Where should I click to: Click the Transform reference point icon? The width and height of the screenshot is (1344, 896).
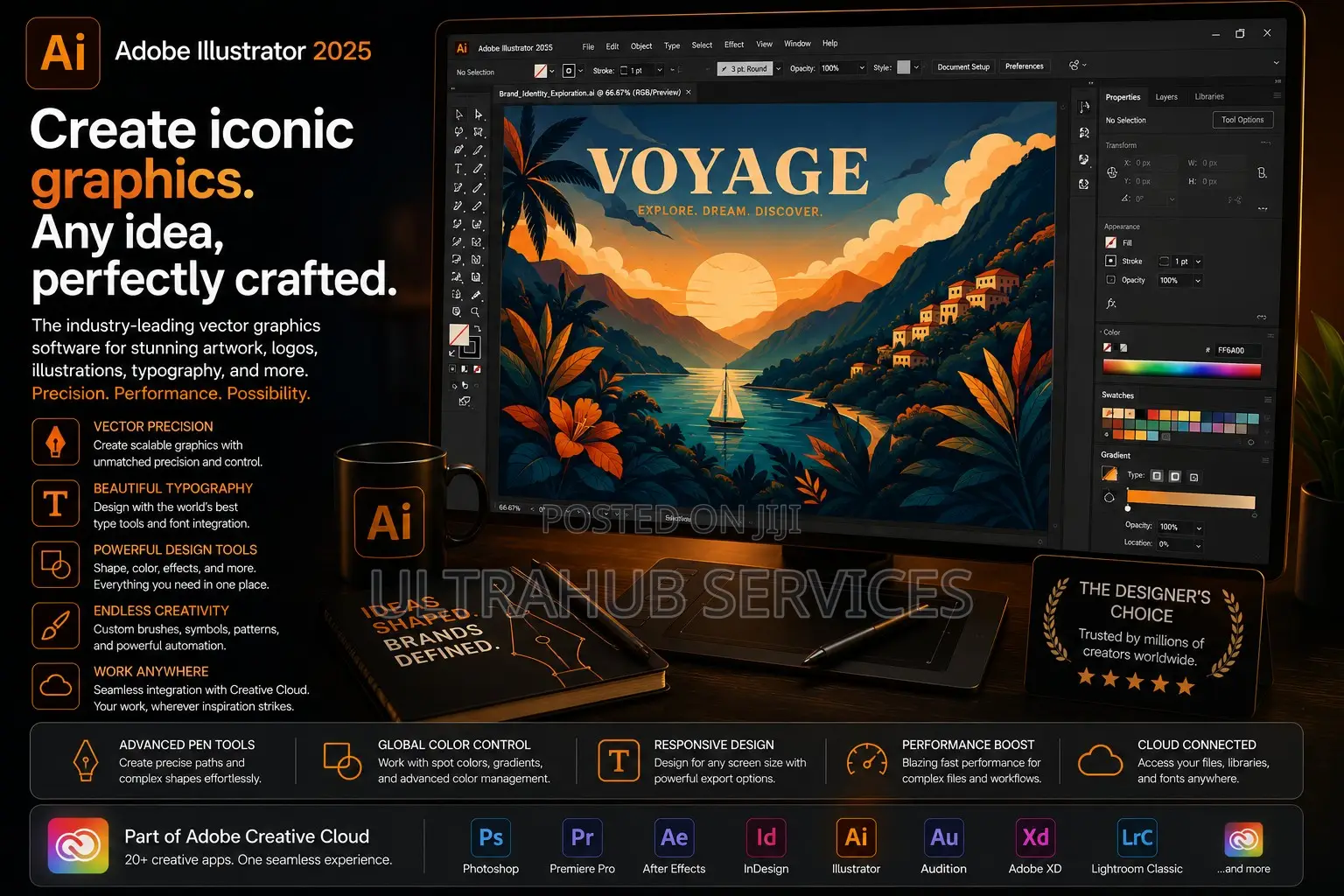1112,172
